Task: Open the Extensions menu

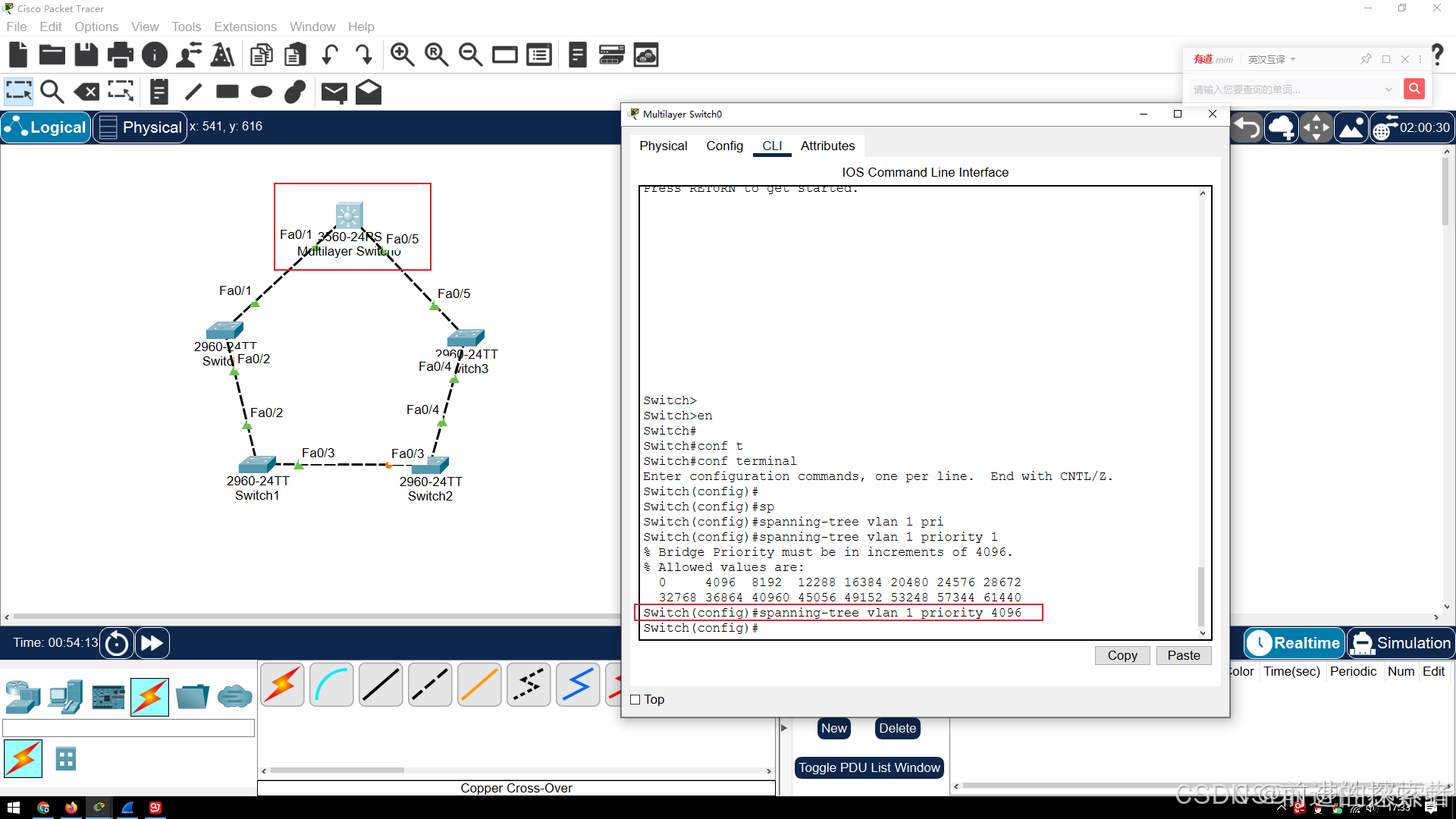Action: pos(245,27)
